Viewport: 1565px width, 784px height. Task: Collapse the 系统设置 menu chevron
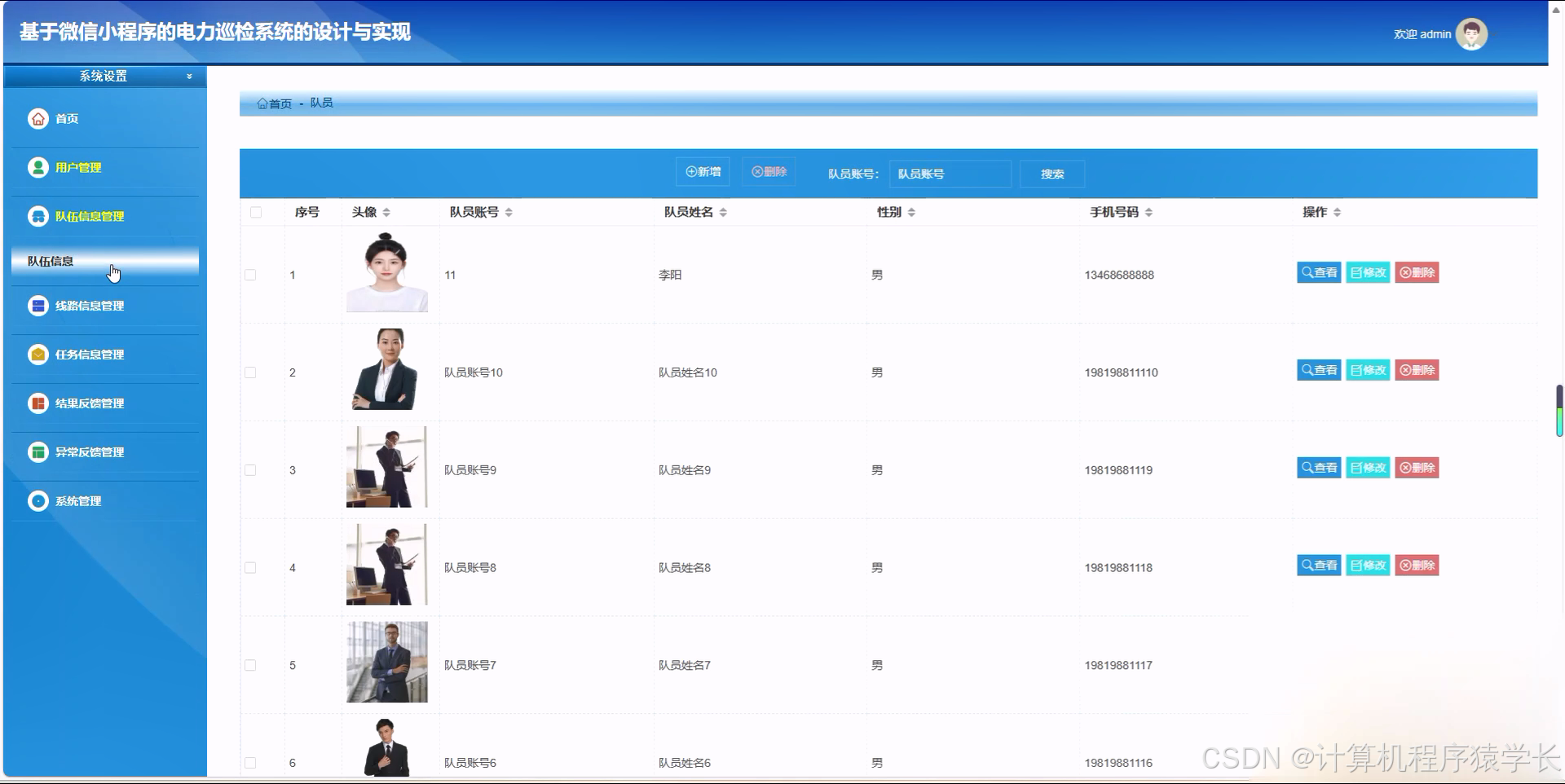coord(188,76)
